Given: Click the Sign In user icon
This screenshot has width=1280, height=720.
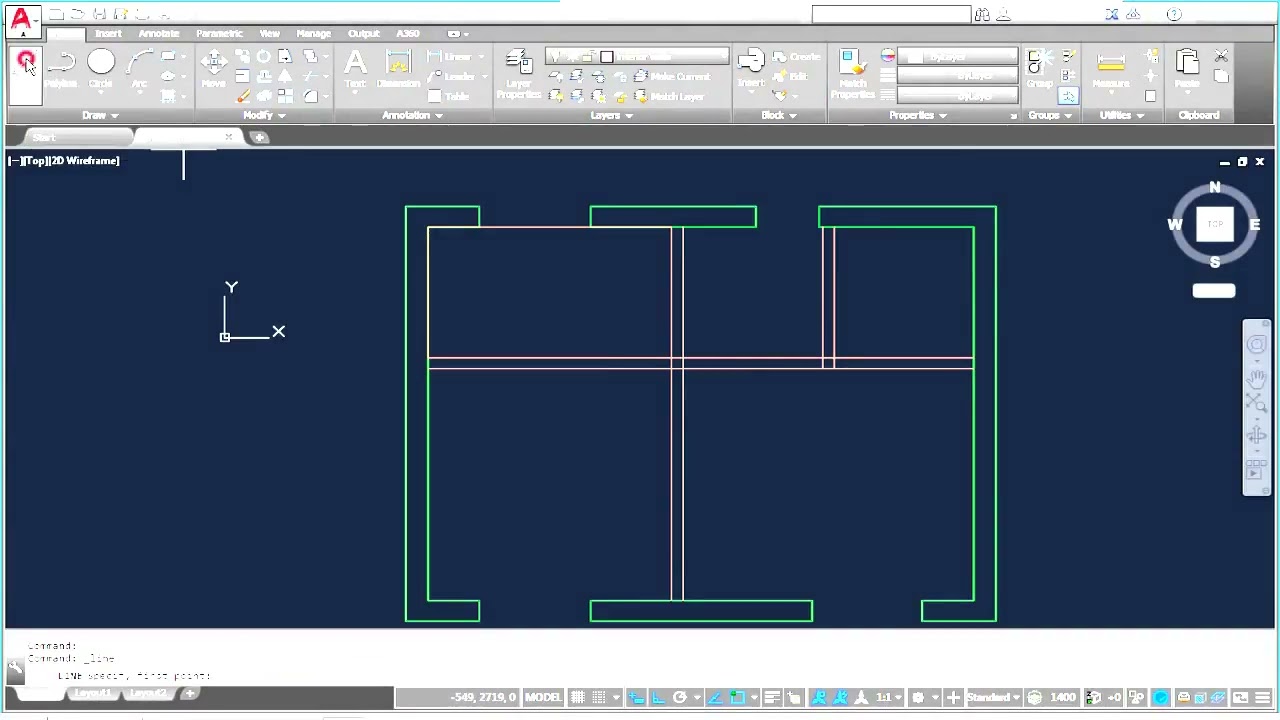Looking at the screenshot, I should coord(1004,14).
